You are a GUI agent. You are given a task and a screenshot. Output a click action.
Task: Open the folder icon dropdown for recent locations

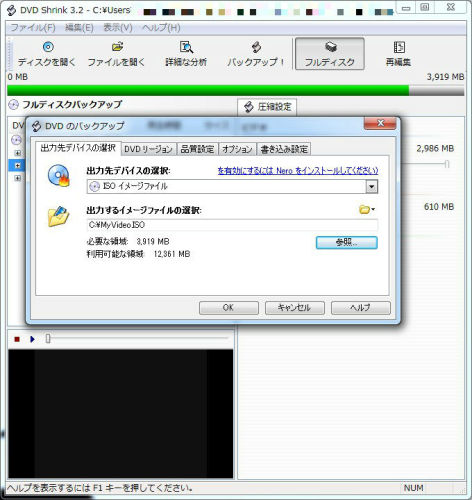click(367, 210)
